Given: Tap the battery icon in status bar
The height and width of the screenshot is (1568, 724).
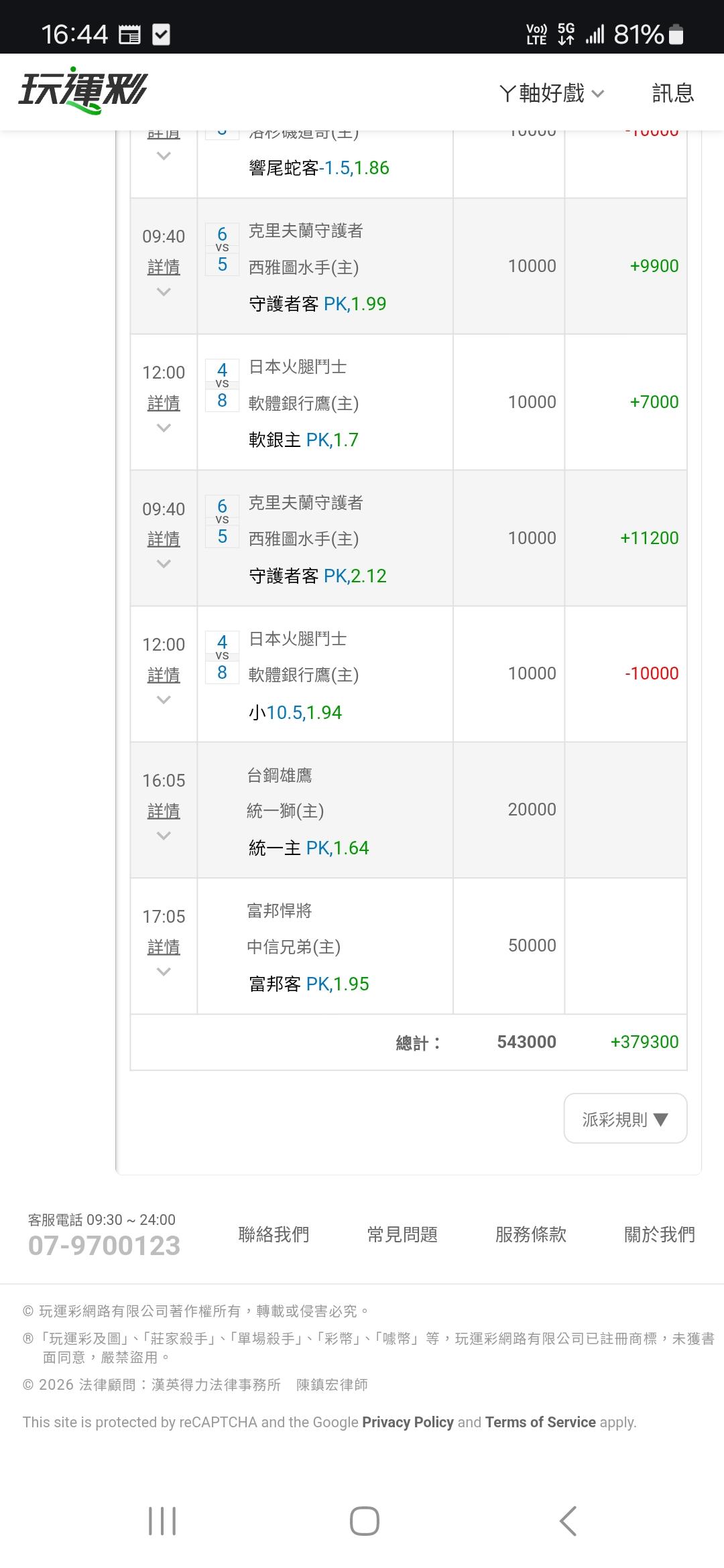Looking at the screenshot, I should tap(676, 34).
